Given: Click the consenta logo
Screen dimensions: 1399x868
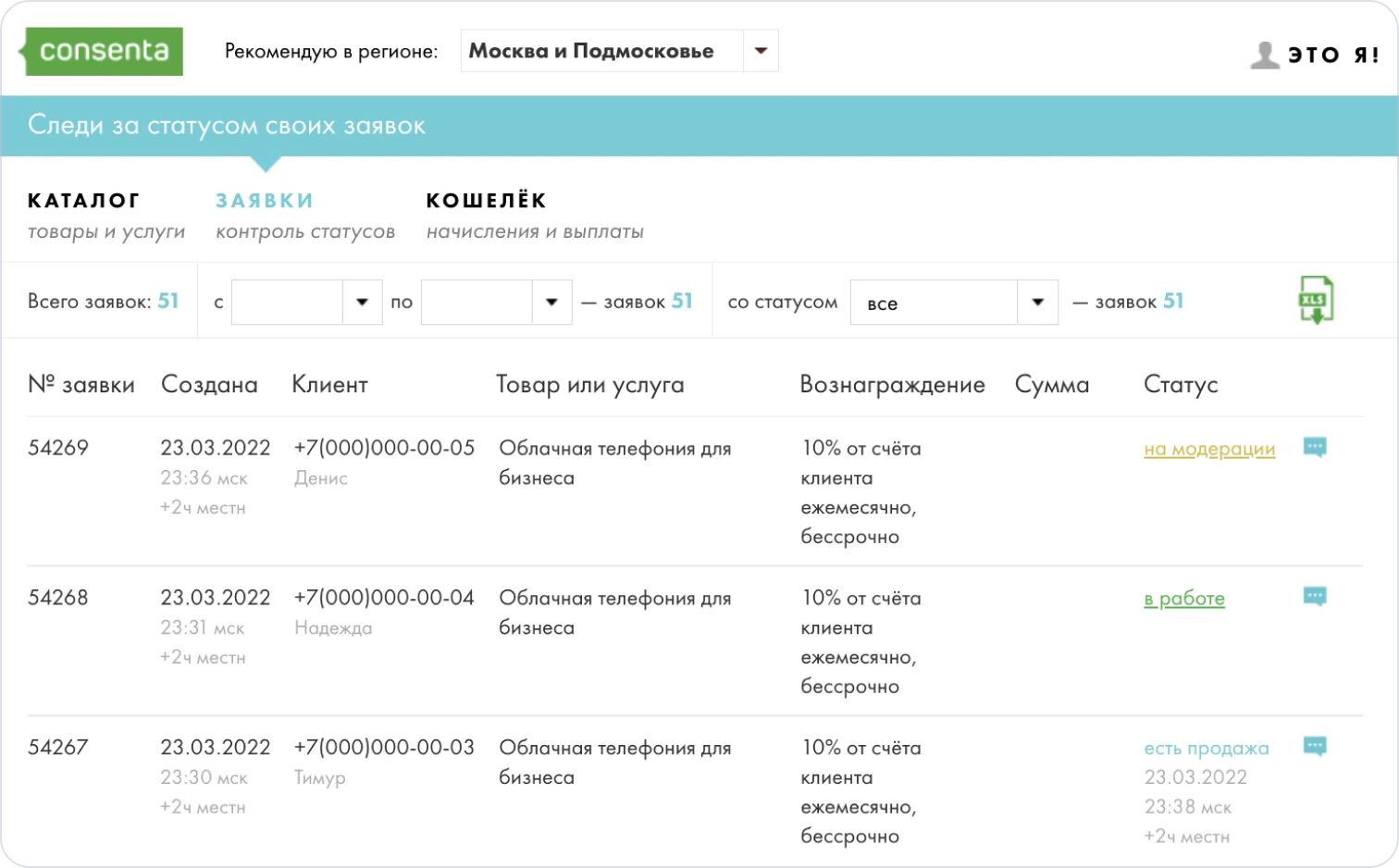Looking at the screenshot, I should [x=101, y=51].
